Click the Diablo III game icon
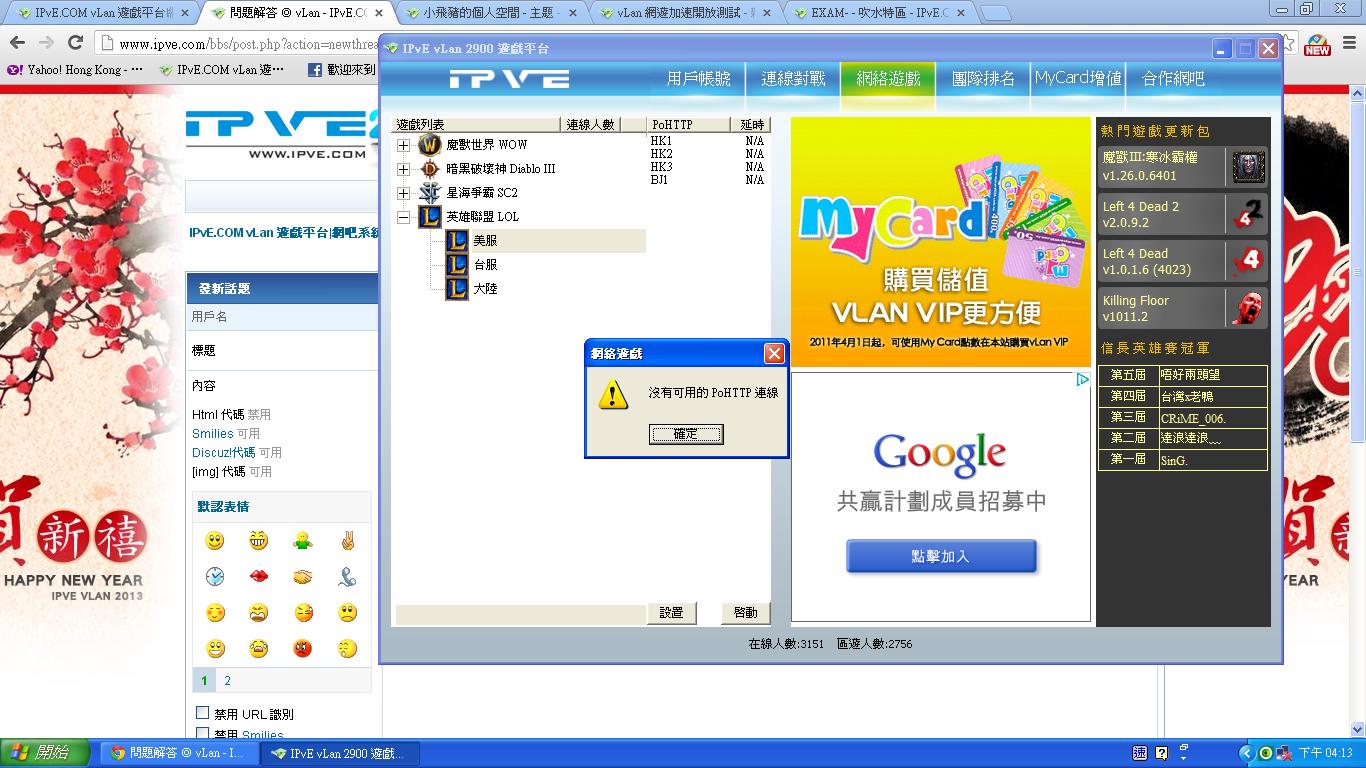Viewport: 1366px width, 768px height. (x=429, y=169)
